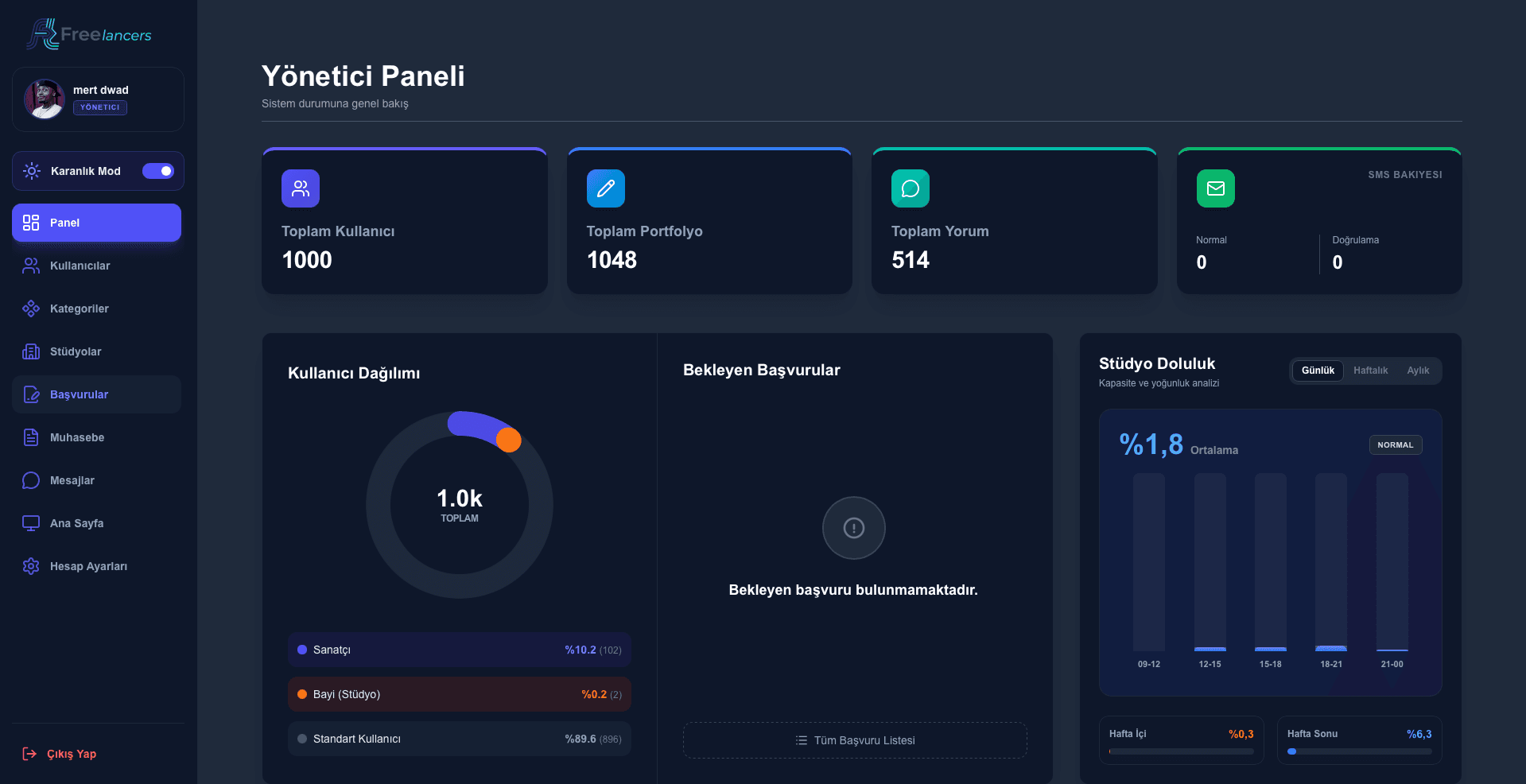Select the Günlük tab in Stüdyo Doluluk

click(x=1318, y=371)
